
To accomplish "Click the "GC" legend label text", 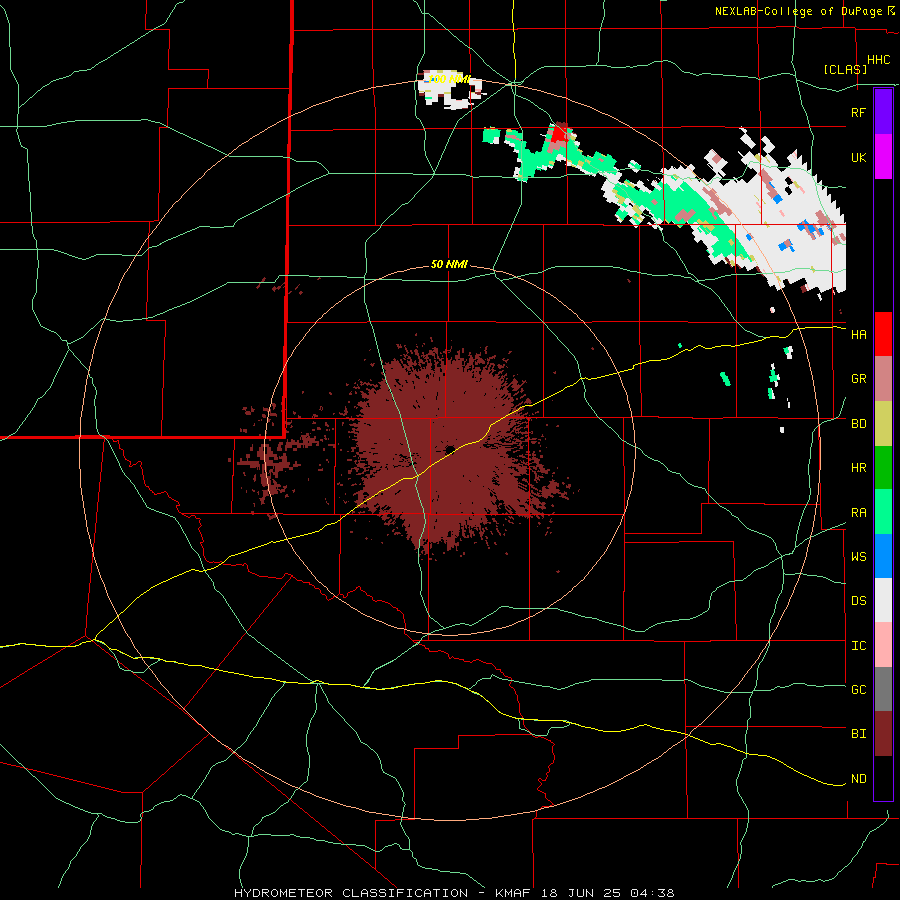I will [858, 689].
